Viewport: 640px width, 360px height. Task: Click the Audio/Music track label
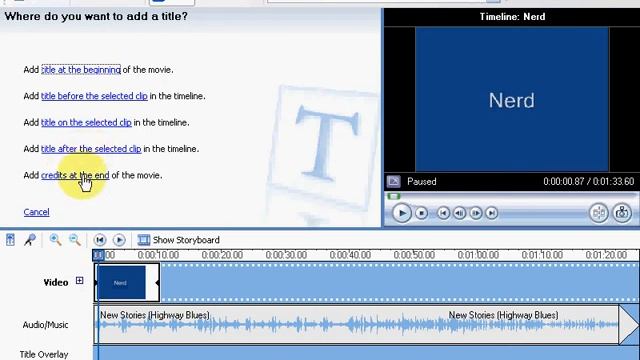coord(45,325)
